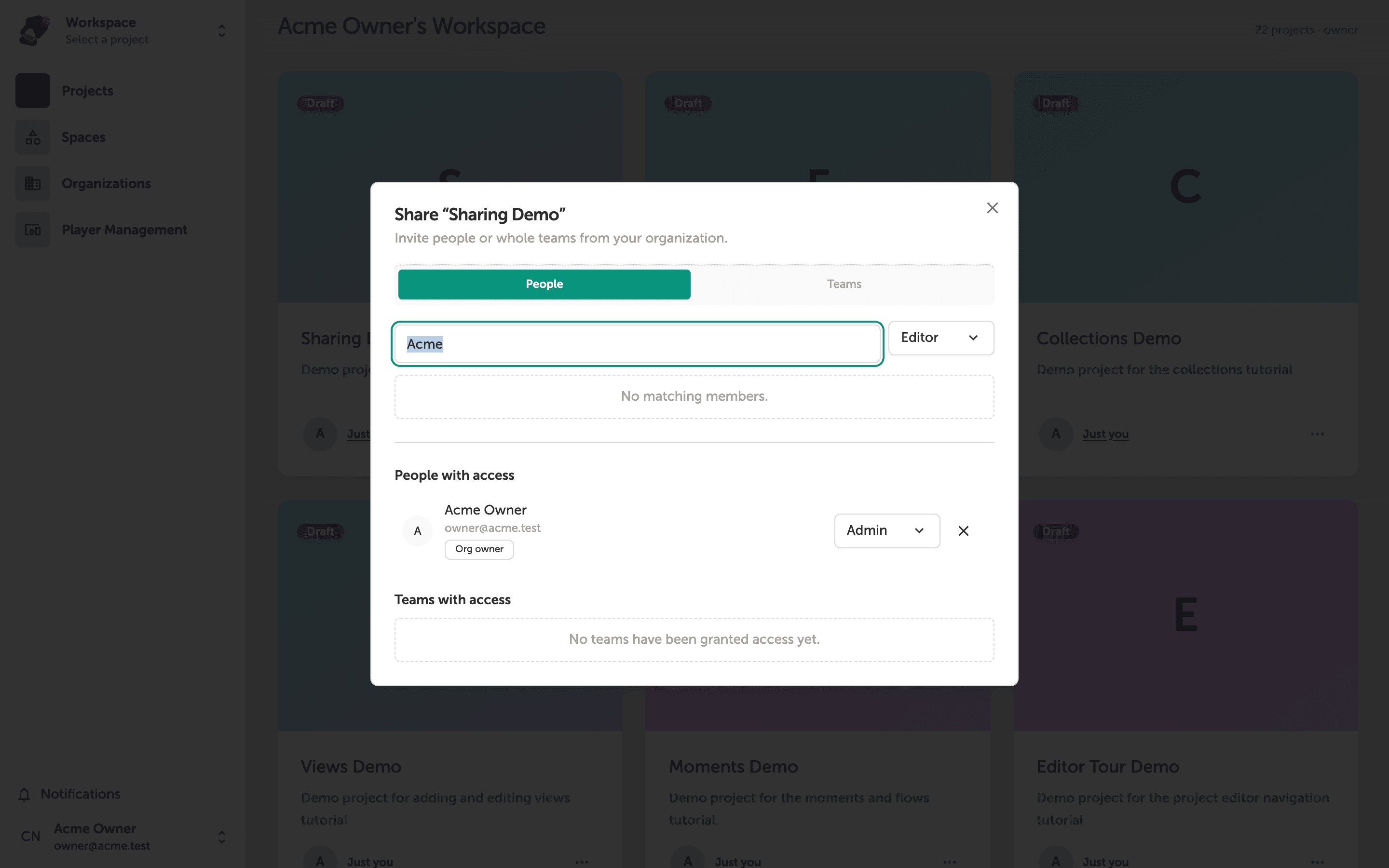
Task: Click Just you on Moments Demo card
Action: [x=737, y=862]
